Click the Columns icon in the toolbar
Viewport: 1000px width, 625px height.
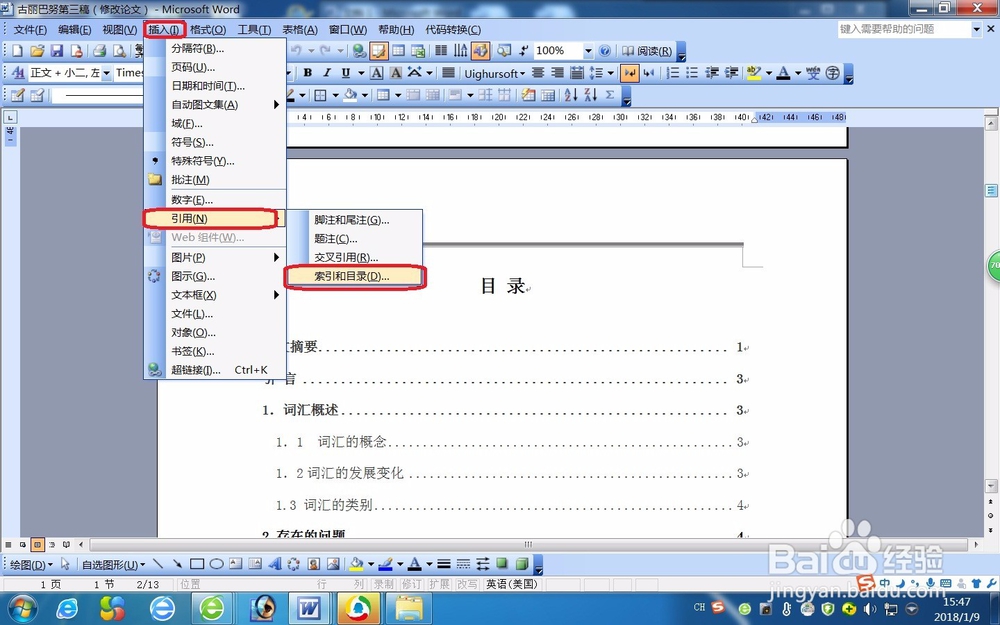coord(441,51)
